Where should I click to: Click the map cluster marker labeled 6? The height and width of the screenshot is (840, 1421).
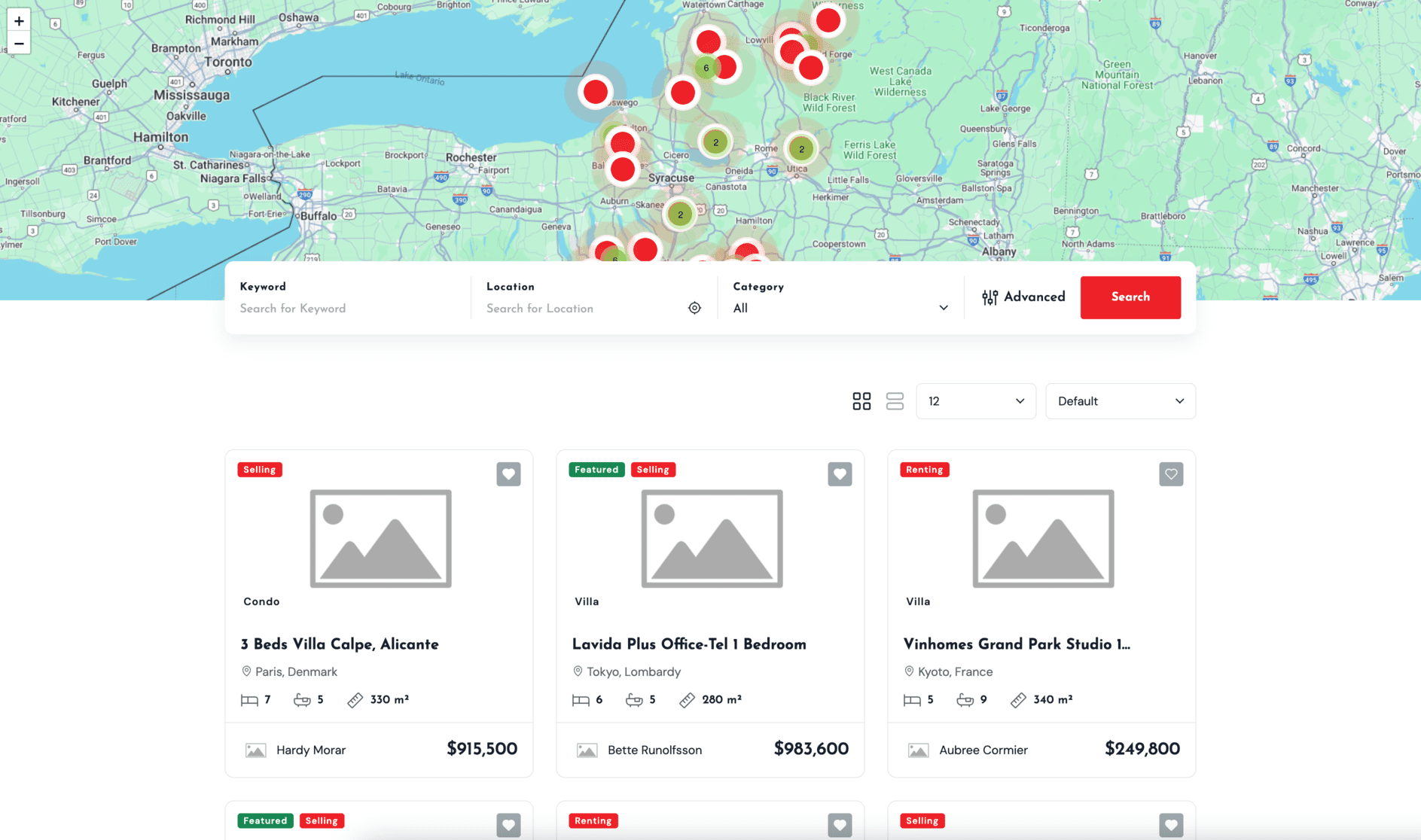click(x=706, y=68)
